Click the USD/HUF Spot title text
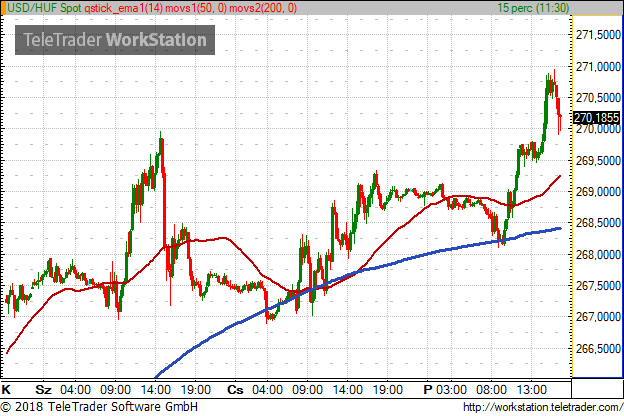The width and height of the screenshot is (624, 416). click(44, 8)
